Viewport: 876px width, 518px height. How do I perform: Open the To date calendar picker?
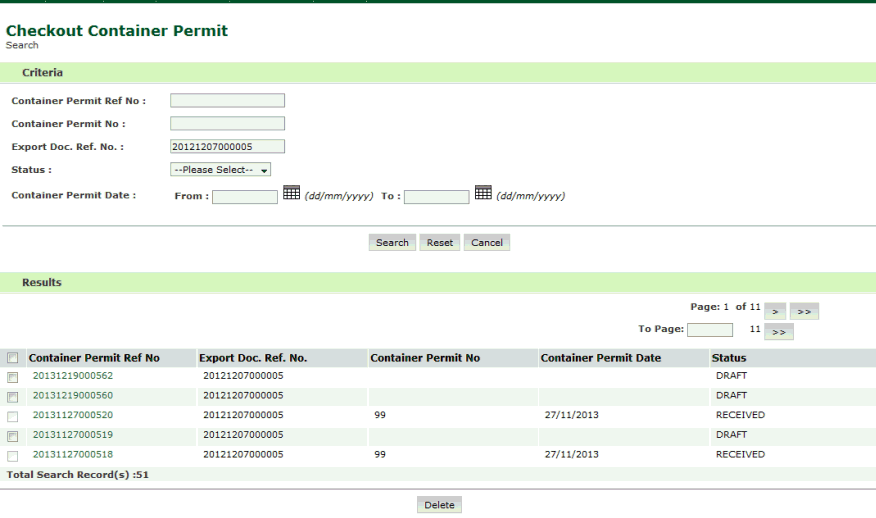click(x=483, y=193)
